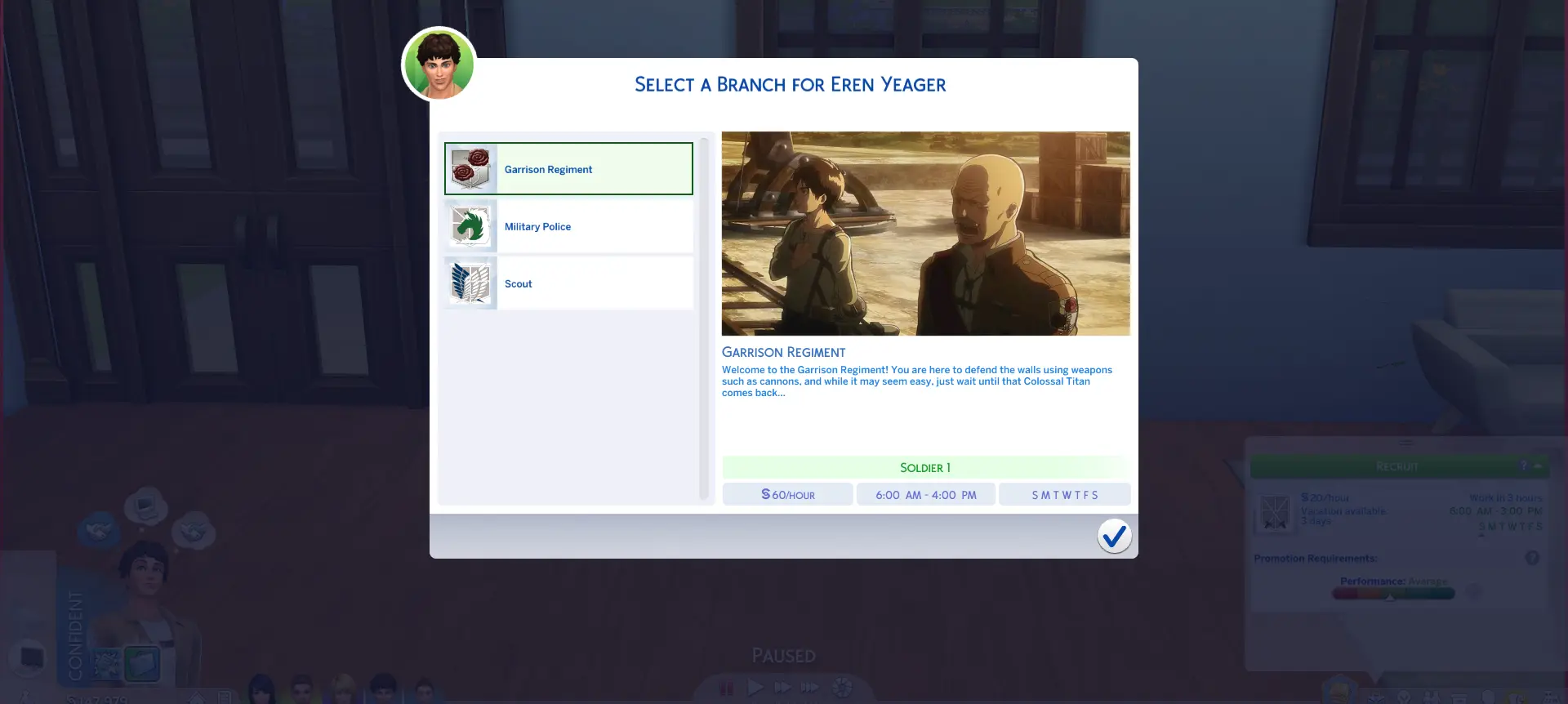This screenshot has height=704, width=1568.
Task: Click the Scout wings emblem icon
Action: (471, 283)
